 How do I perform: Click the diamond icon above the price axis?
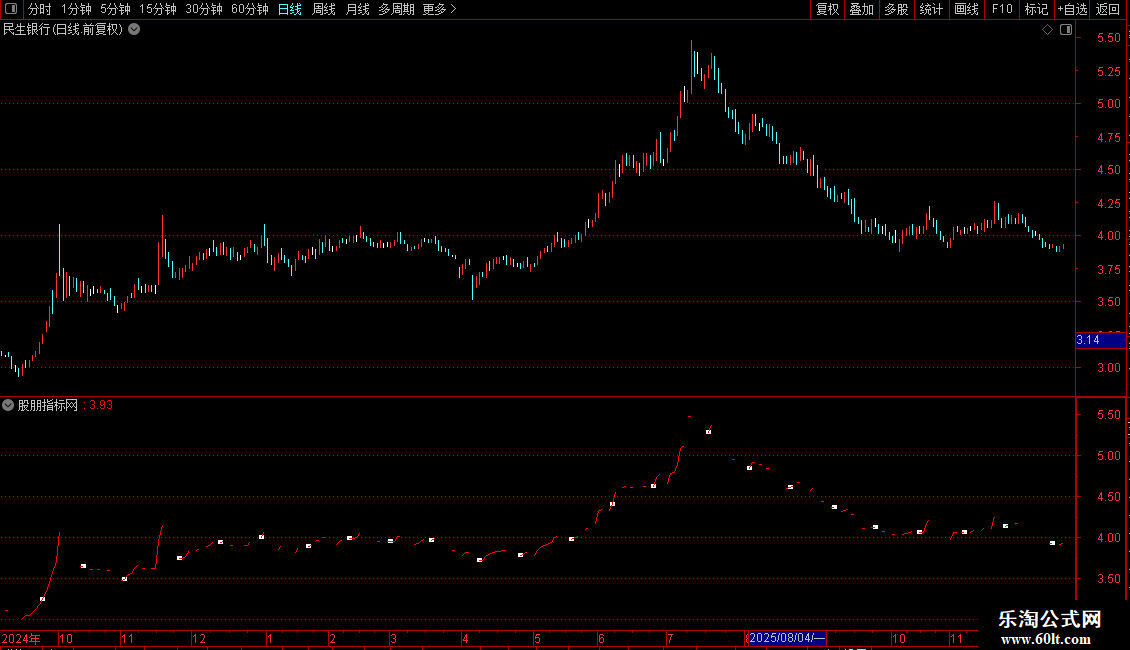1047,30
